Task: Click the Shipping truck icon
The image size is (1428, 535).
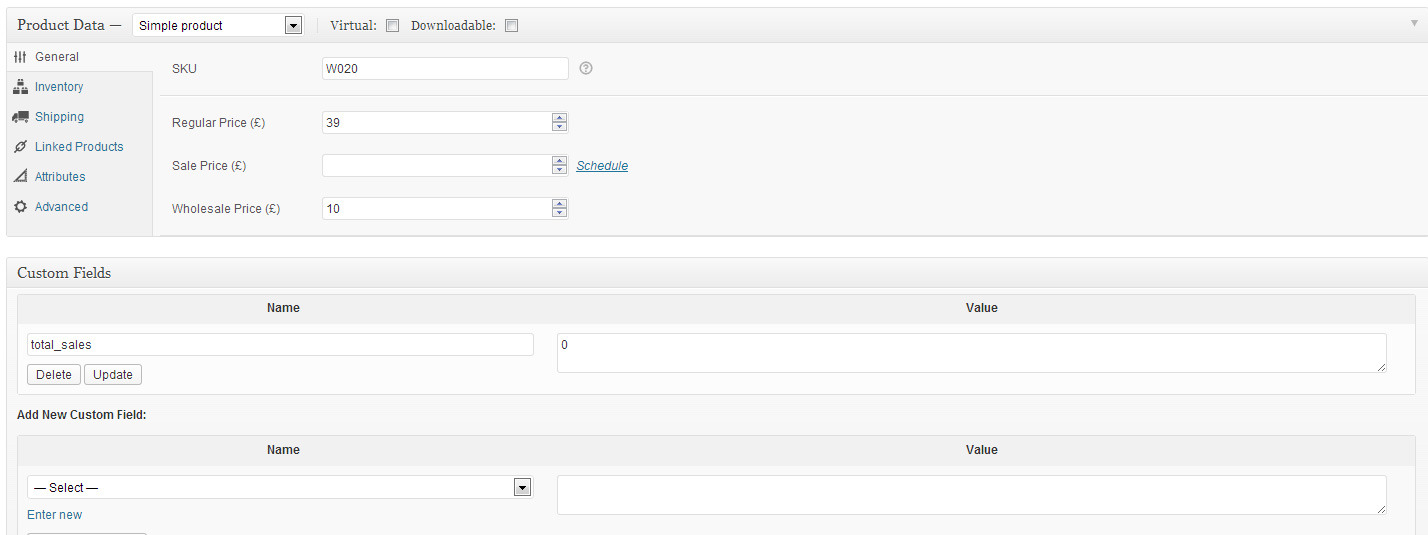Action: click(x=20, y=117)
